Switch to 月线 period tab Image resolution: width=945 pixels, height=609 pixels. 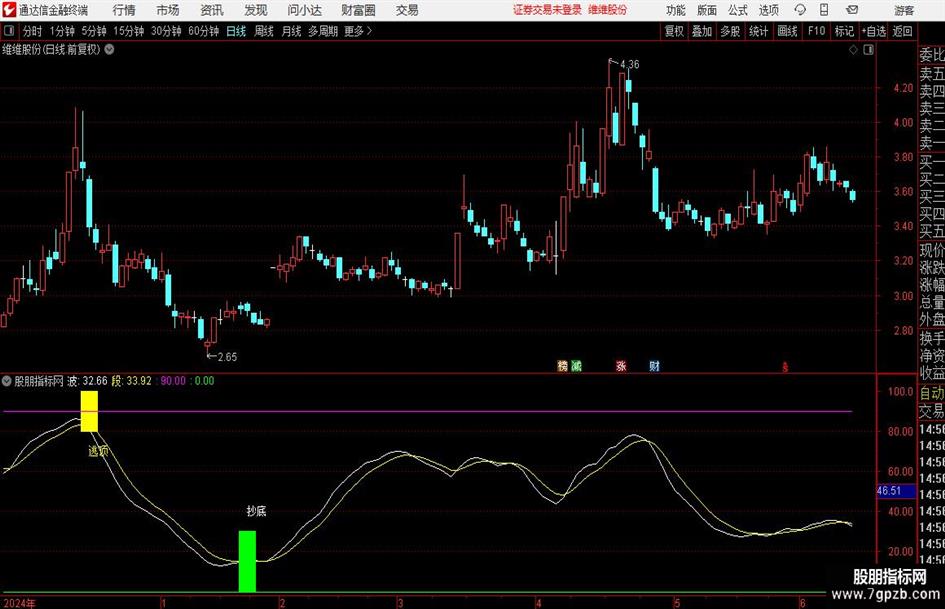pyautogui.click(x=291, y=31)
